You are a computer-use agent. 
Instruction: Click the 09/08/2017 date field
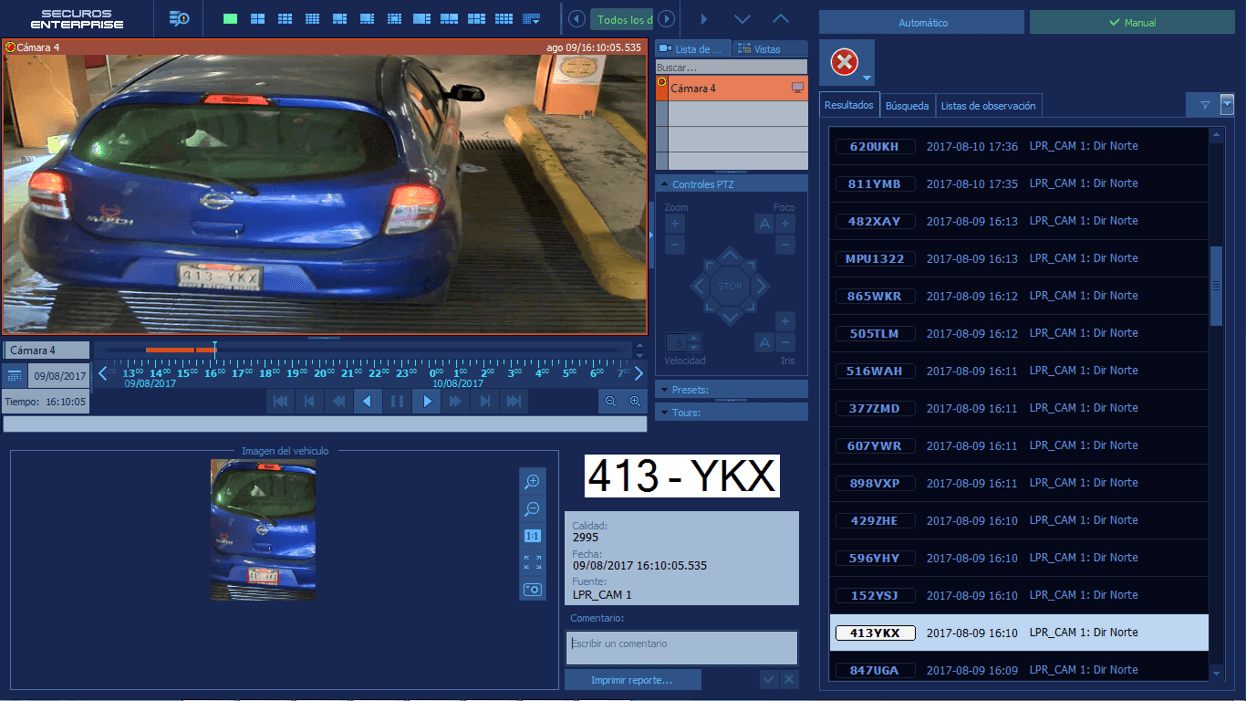coord(59,376)
